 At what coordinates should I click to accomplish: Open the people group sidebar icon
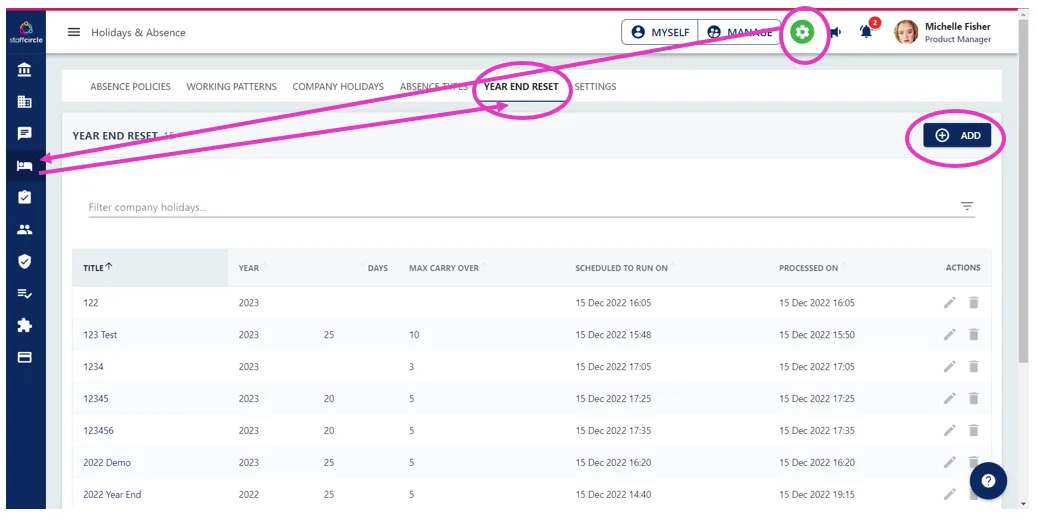point(24,230)
